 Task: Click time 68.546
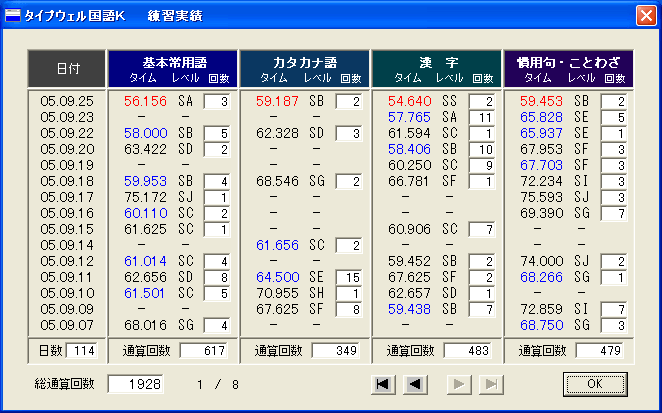click(277, 182)
